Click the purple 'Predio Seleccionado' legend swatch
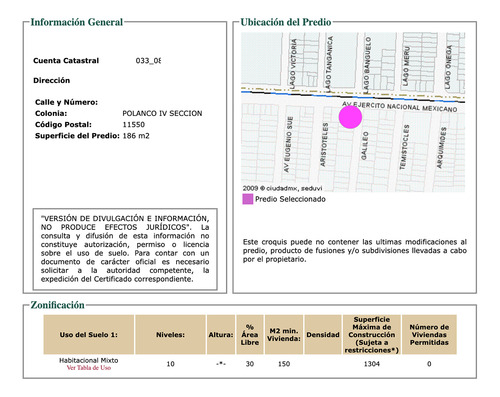 247,199
